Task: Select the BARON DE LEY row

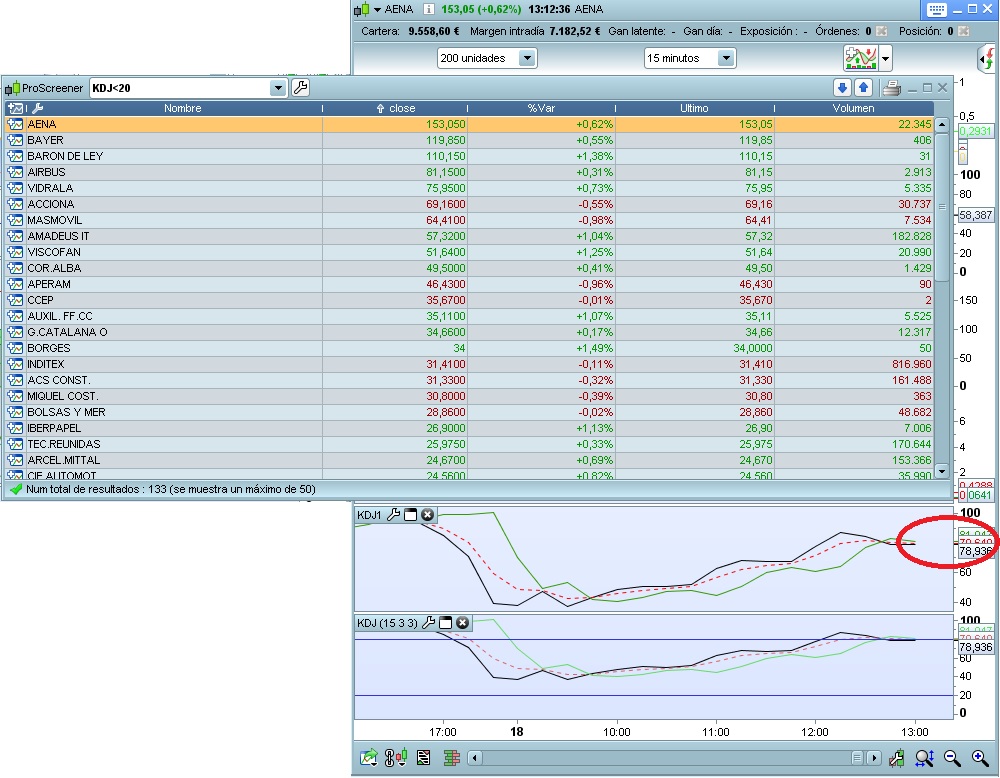Action: [469, 156]
